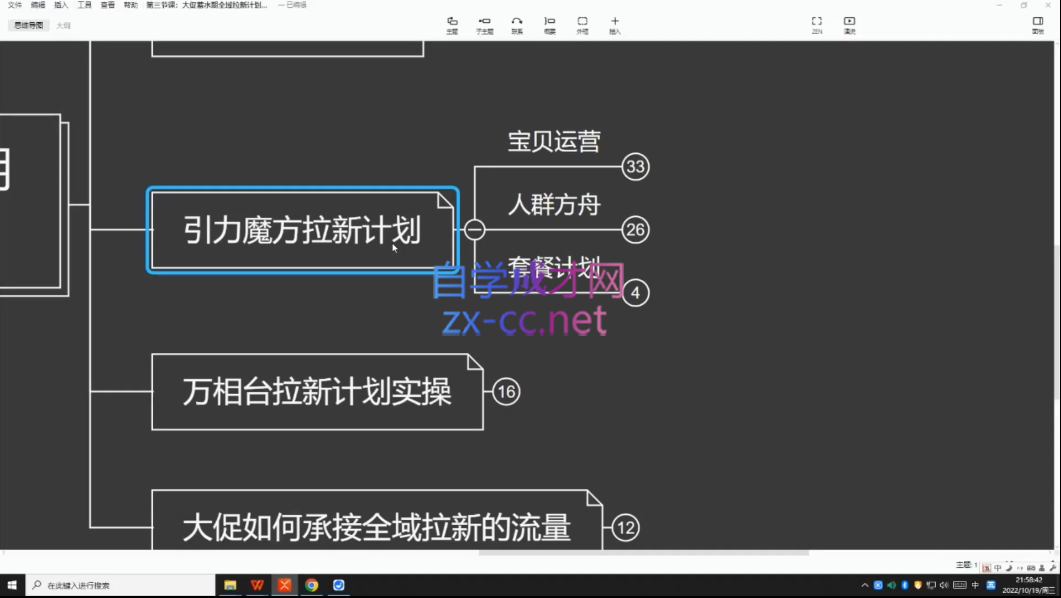Open note icon on 大促如何承接全域拉新的流量 topic
This screenshot has width=1061, height=598.
click(x=593, y=499)
